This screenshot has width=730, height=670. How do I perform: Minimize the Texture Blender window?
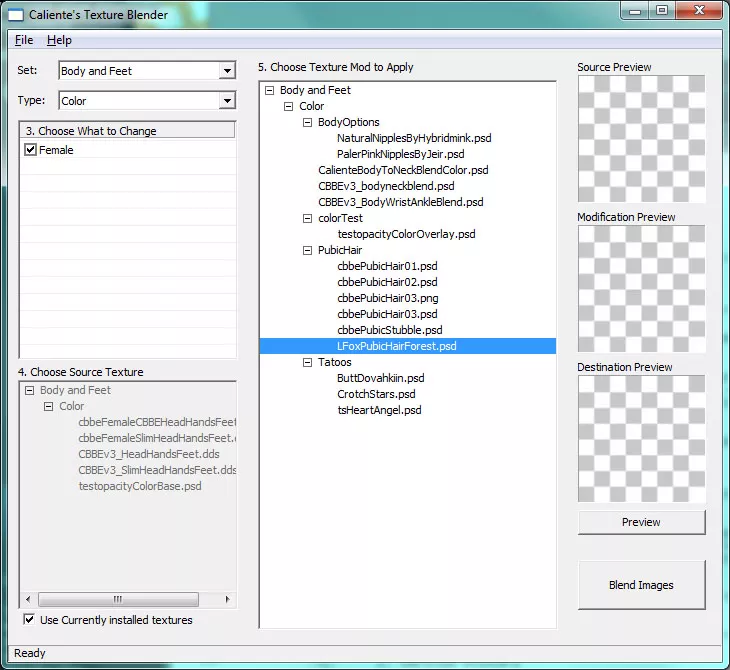635,10
